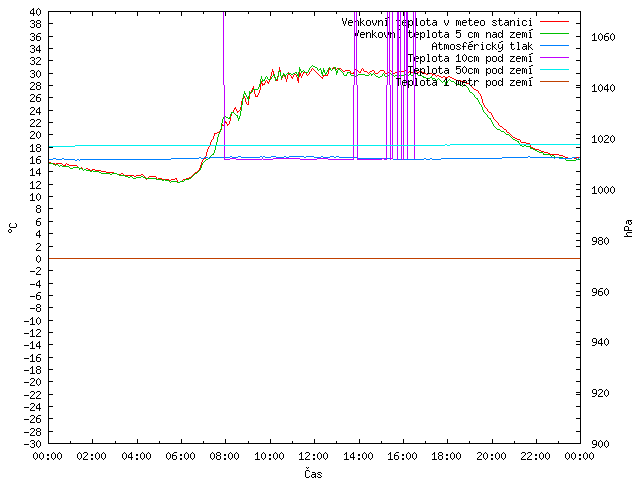
Task: Click right axis value '1000'
Action: (603, 190)
